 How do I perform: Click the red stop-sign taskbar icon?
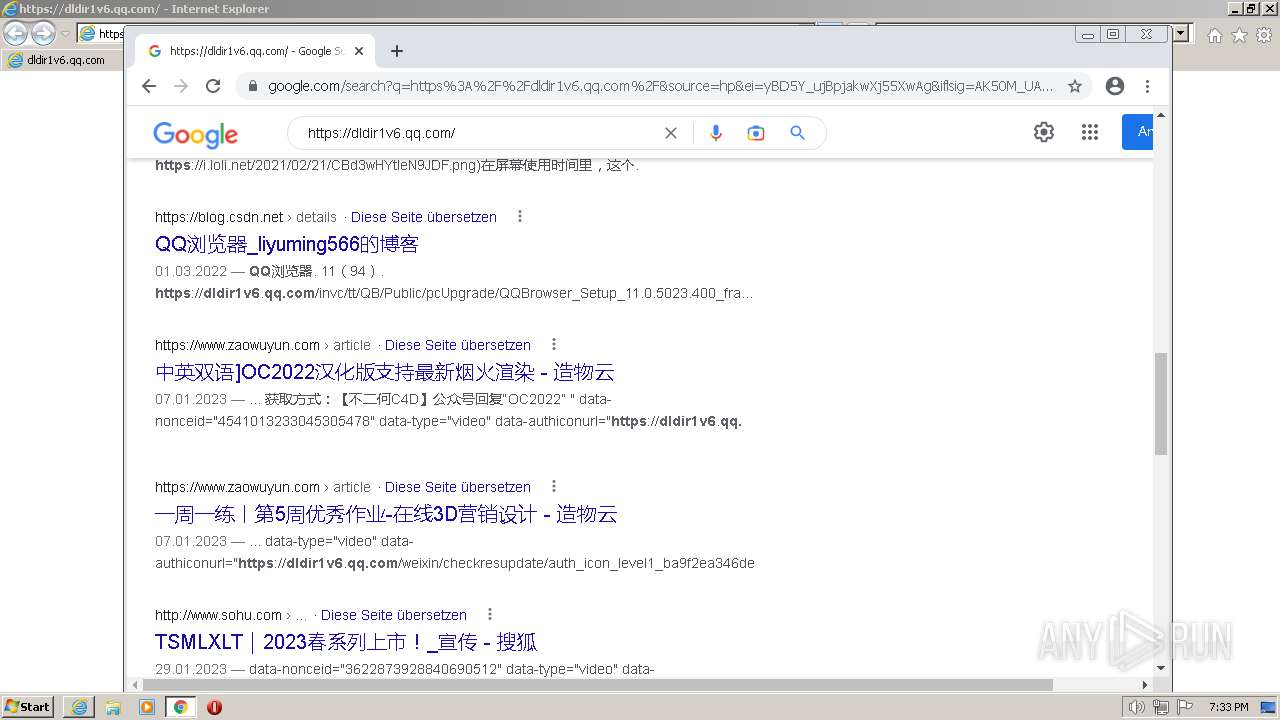click(x=214, y=707)
